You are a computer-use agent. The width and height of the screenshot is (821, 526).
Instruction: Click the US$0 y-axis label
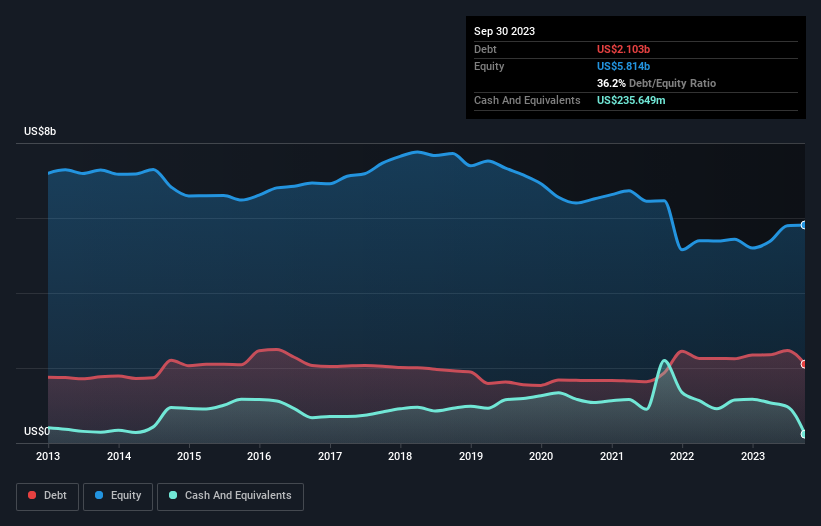coord(37,431)
